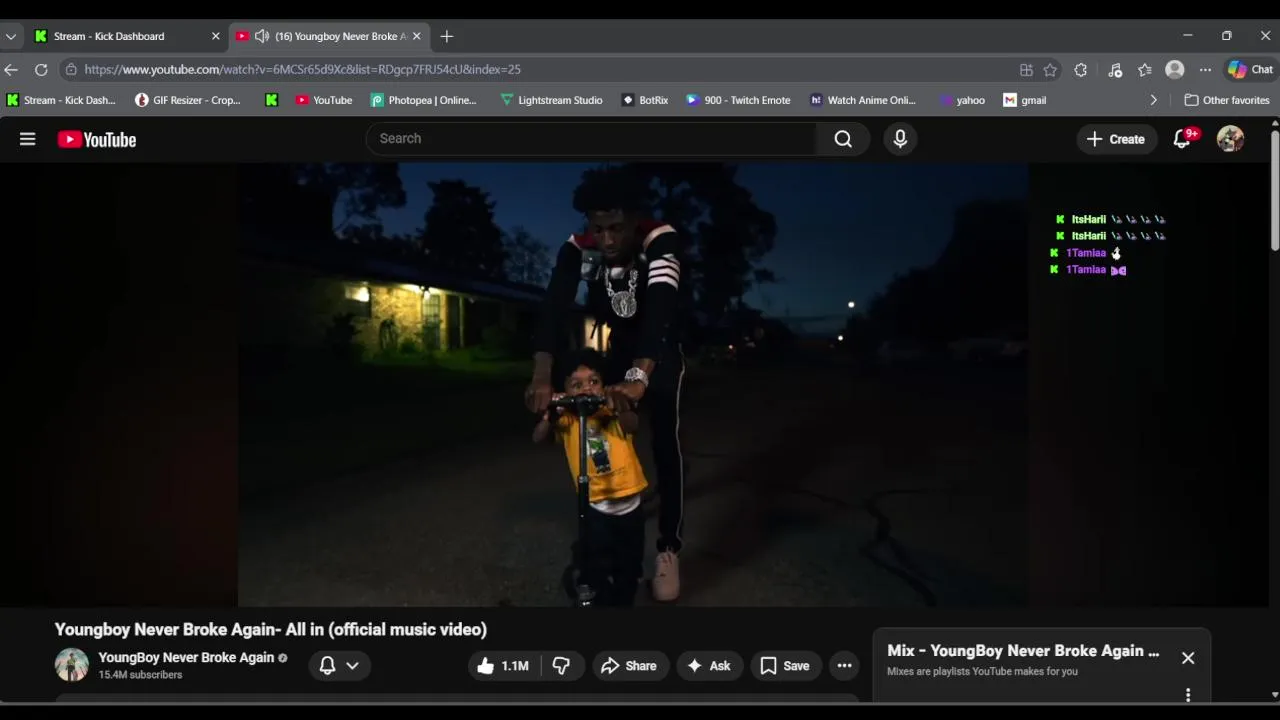Close the Stream - Kick Dashboard tab
1280x720 pixels.
coord(215,36)
